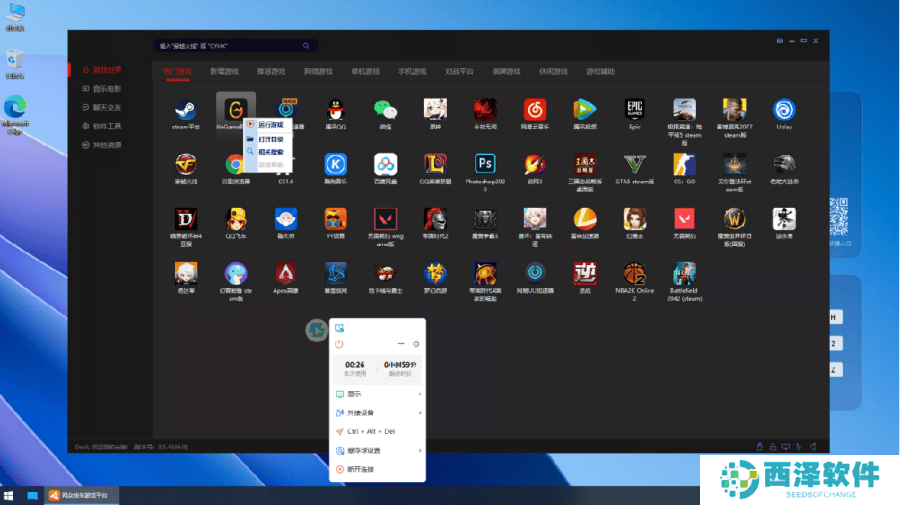
Task: Launch the Epic Games icon
Action: pyautogui.click(x=635, y=109)
